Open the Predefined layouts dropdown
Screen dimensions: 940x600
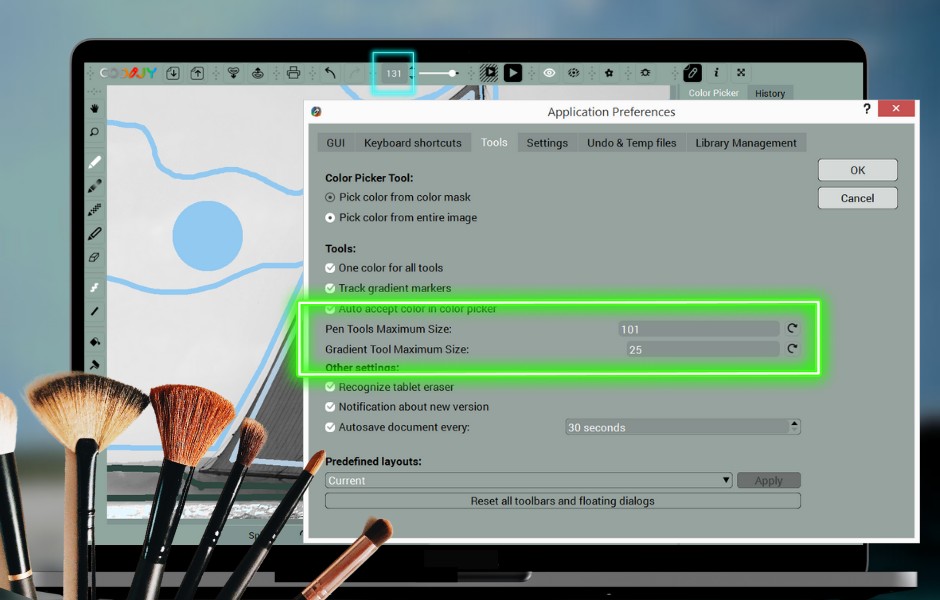coord(725,480)
